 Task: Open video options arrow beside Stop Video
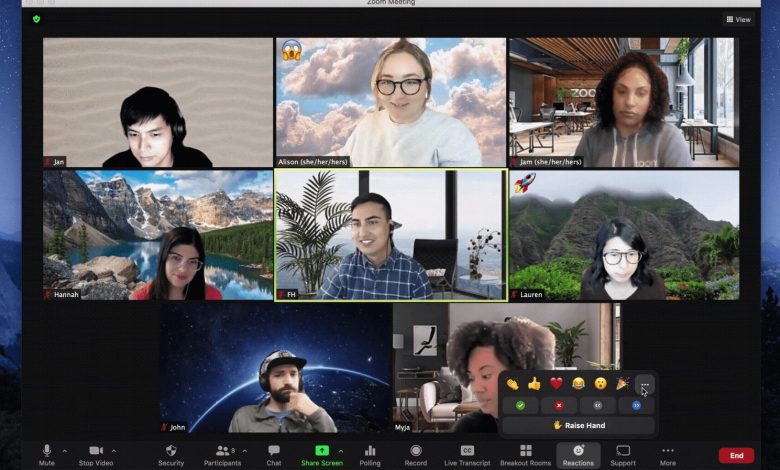(114, 451)
